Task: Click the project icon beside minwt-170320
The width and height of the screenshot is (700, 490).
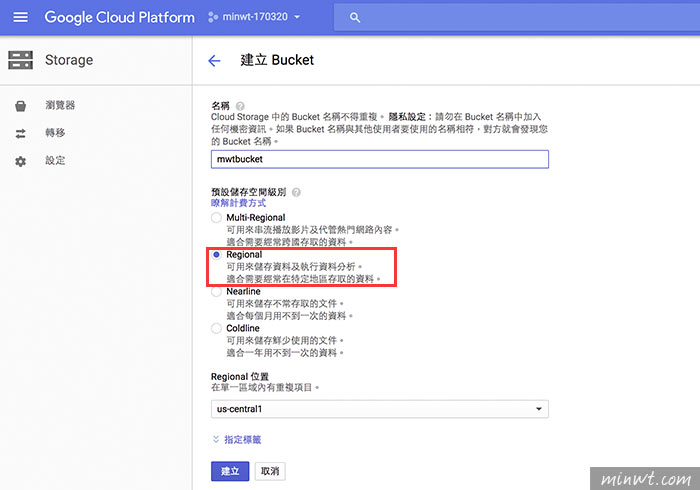Action: click(213, 17)
